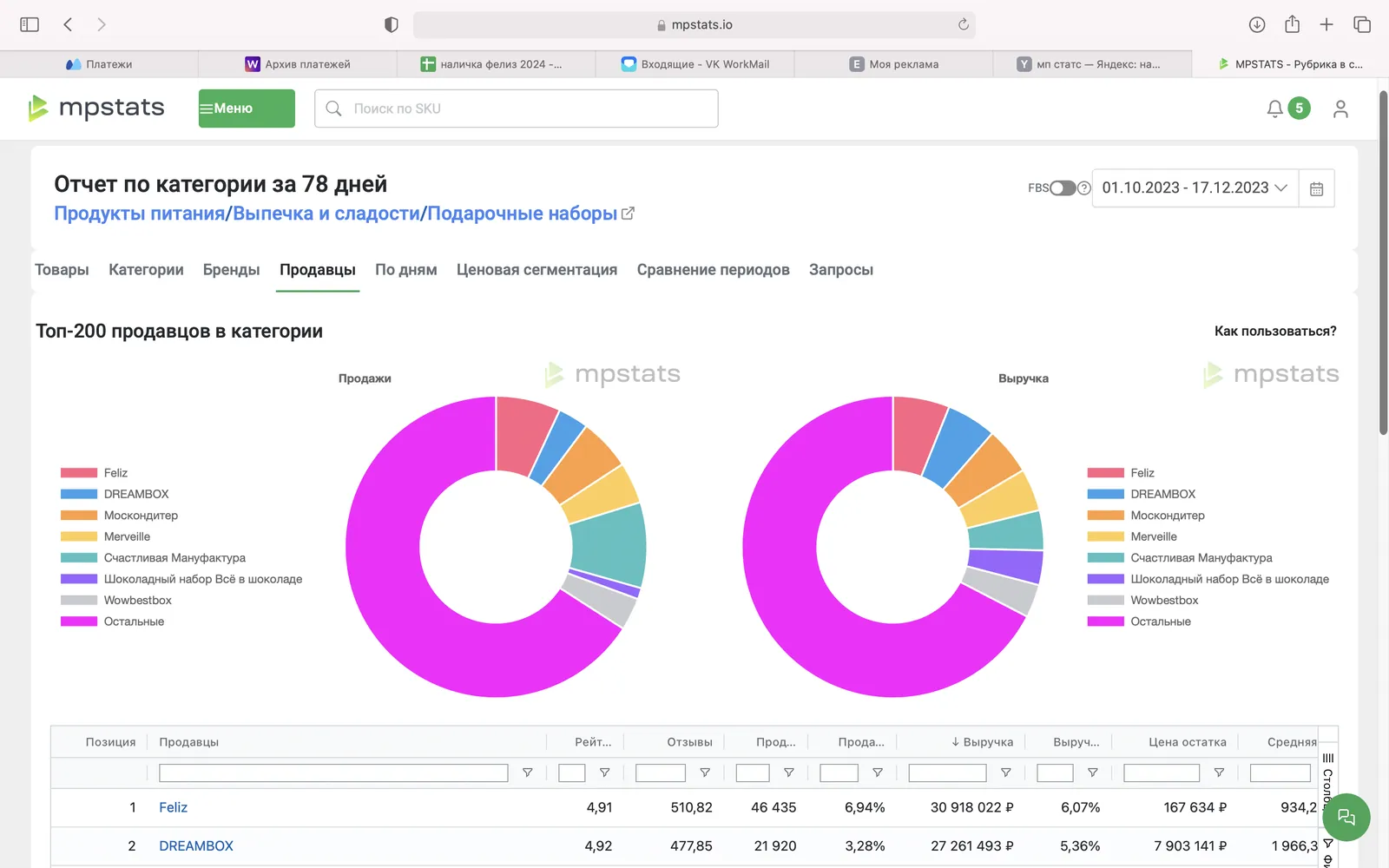Screen dimensions: 1389x868
Task: Toggle Шоколадный набор in the Выручка legend
Action: click(x=1208, y=579)
